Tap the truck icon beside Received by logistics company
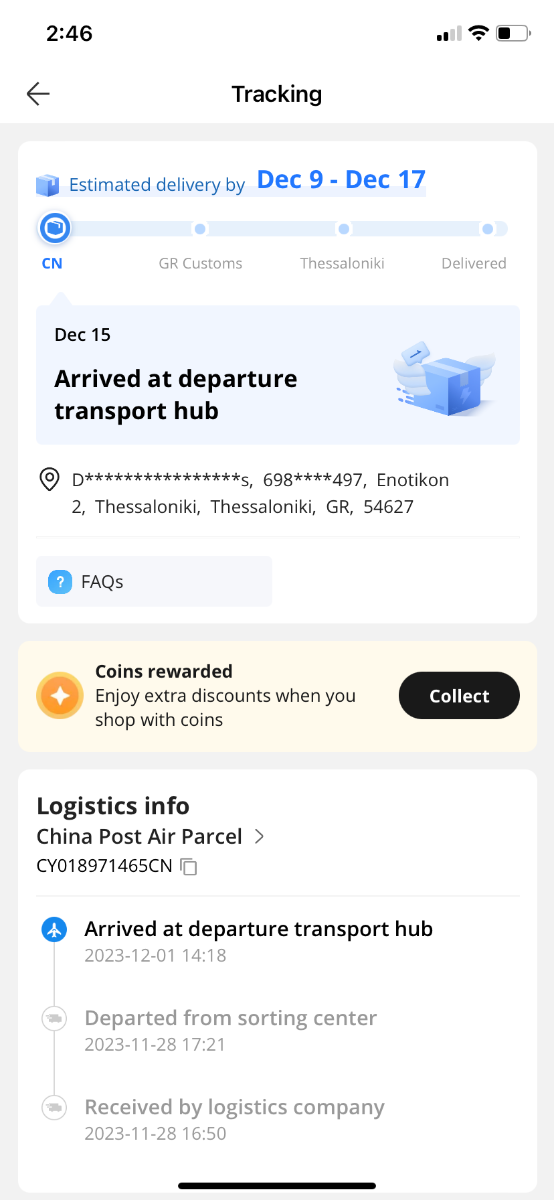The image size is (554, 1200). [54, 1107]
